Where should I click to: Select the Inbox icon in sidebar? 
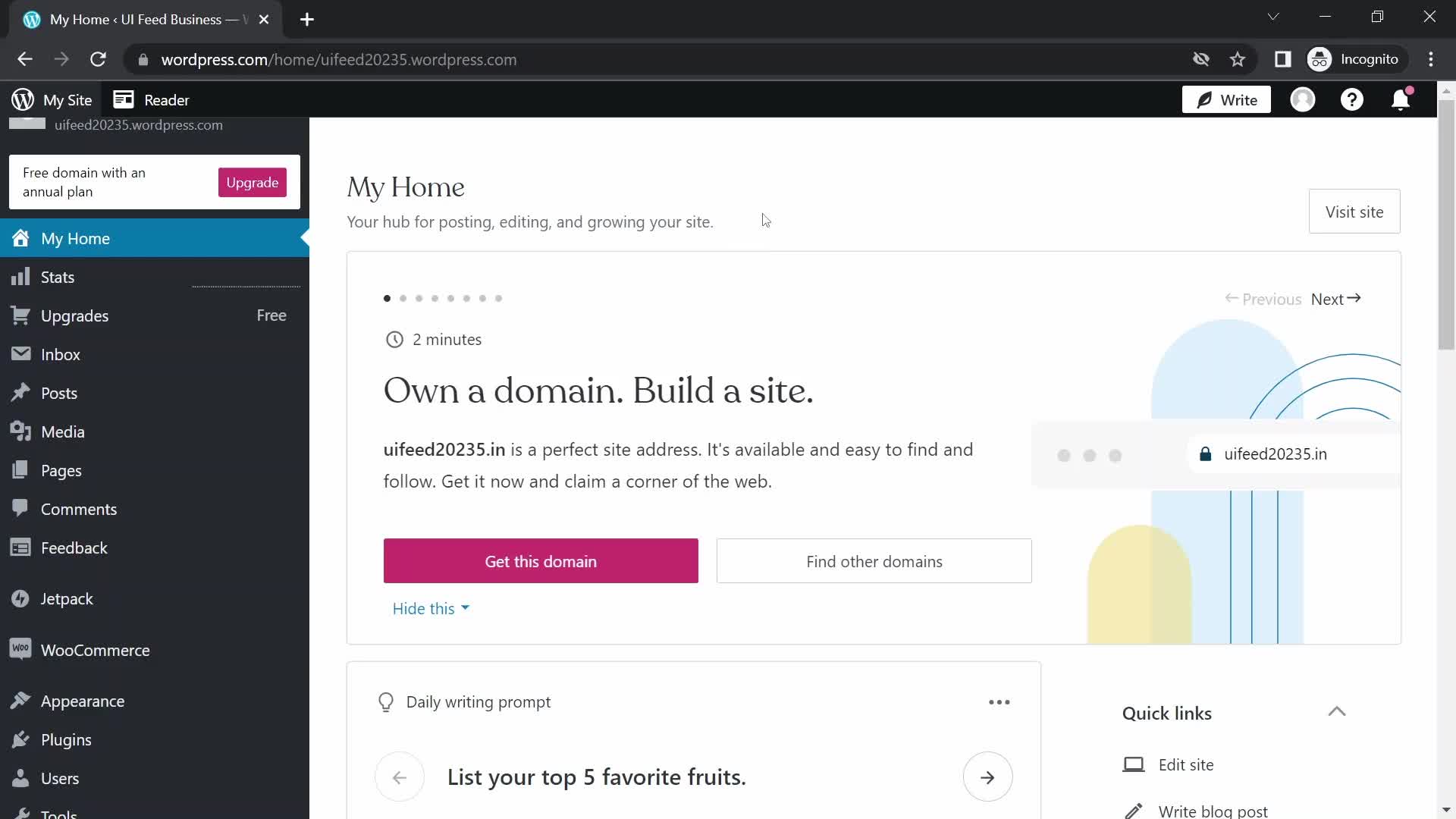(21, 353)
